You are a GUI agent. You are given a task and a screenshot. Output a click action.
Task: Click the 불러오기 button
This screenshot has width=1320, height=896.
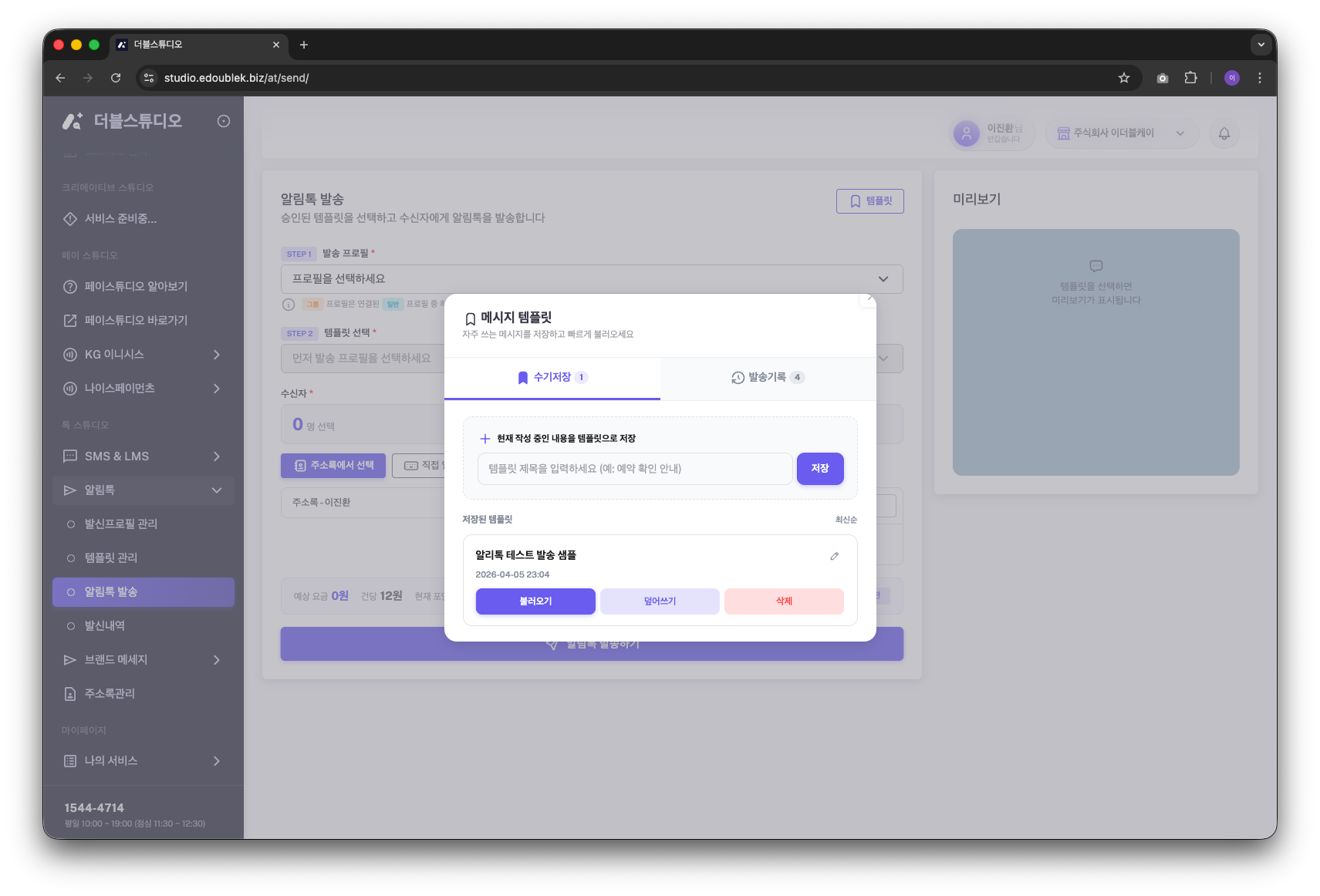pos(535,601)
